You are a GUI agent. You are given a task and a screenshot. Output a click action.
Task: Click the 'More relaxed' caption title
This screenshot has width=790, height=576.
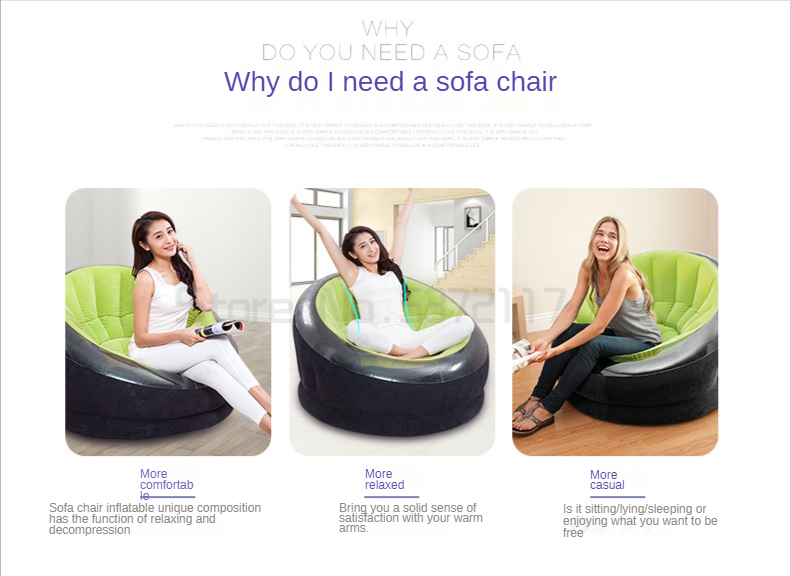point(384,479)
